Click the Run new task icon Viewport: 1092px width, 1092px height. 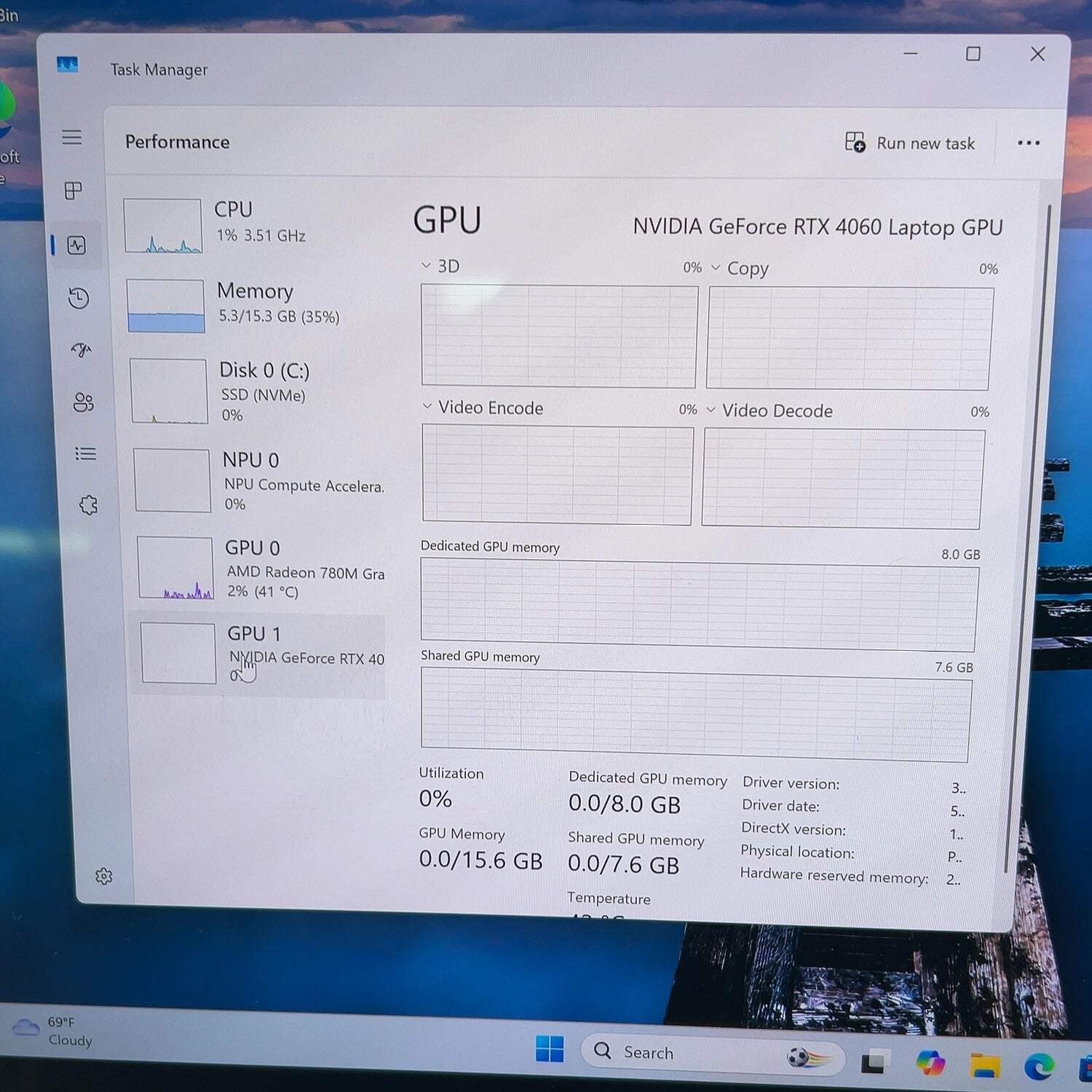(x=855, y=141)
